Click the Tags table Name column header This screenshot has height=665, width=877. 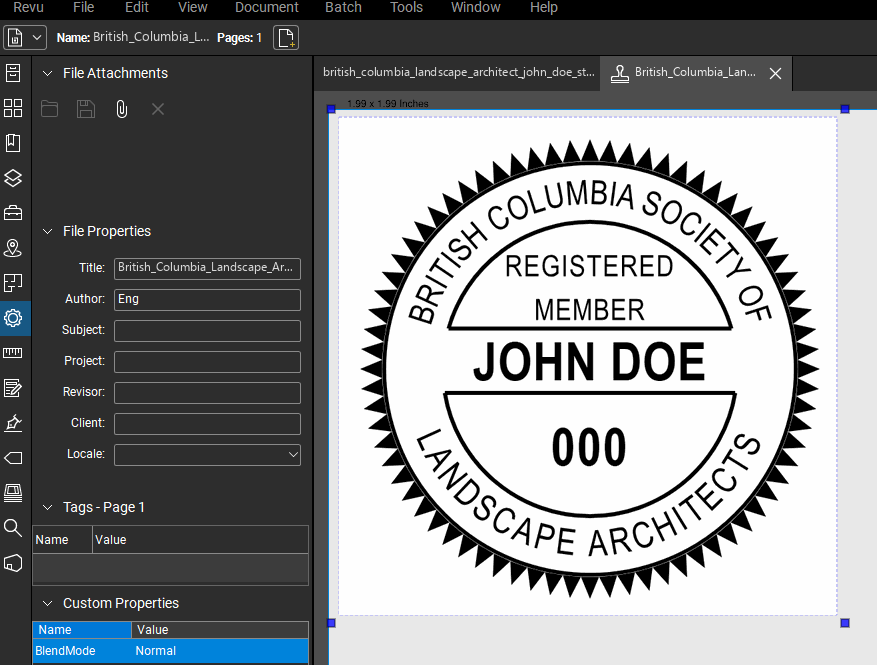click(62, 540)
